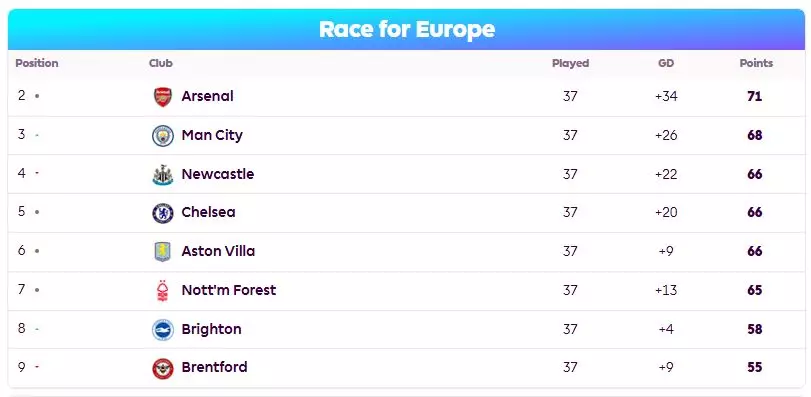Image resolution: width=811 pixels, height=397 pixels.
Task: Open the Man City club name link
Action: [x=212, y=135]
